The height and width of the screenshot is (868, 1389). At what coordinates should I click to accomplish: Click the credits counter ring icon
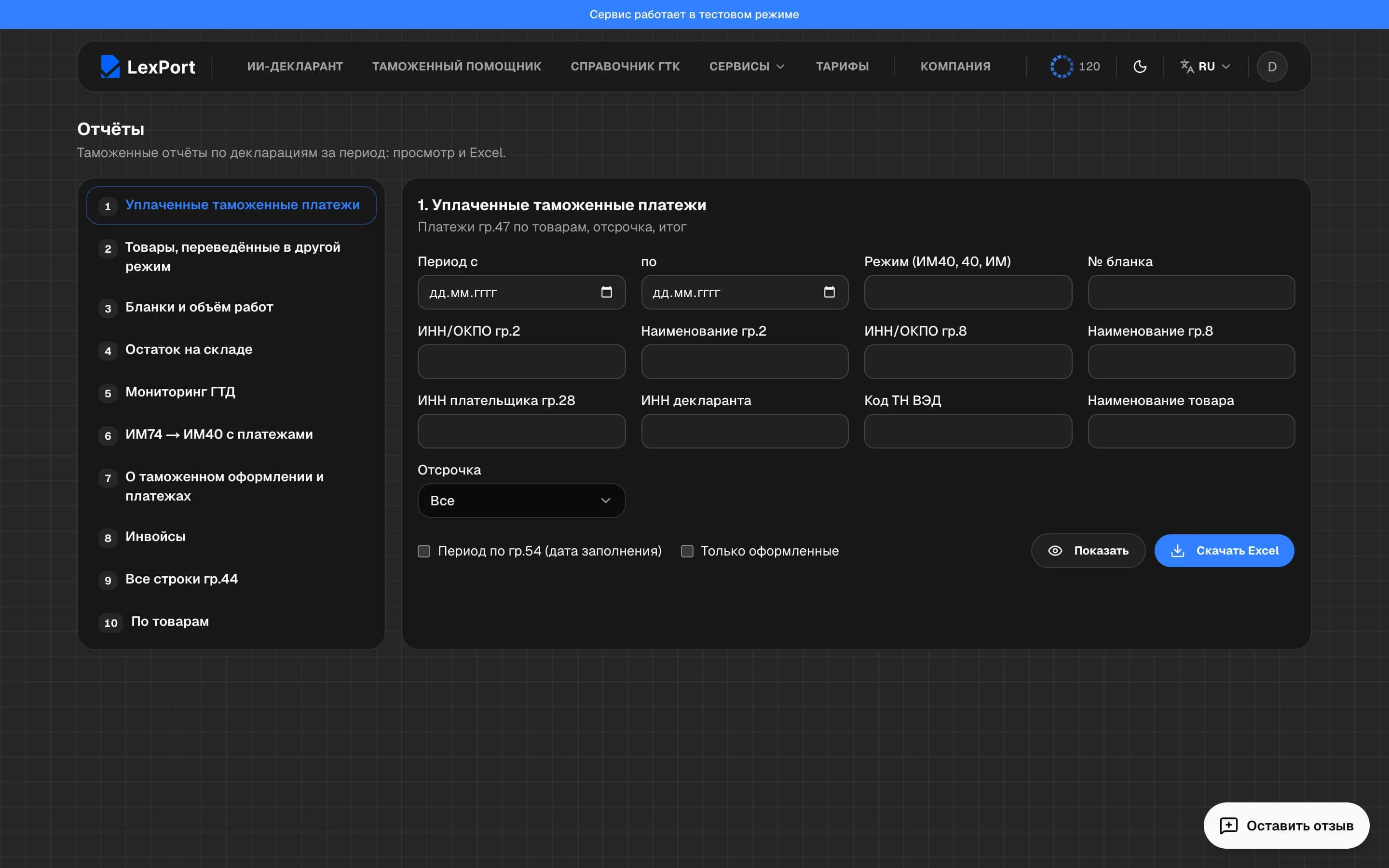[1061, 67]
